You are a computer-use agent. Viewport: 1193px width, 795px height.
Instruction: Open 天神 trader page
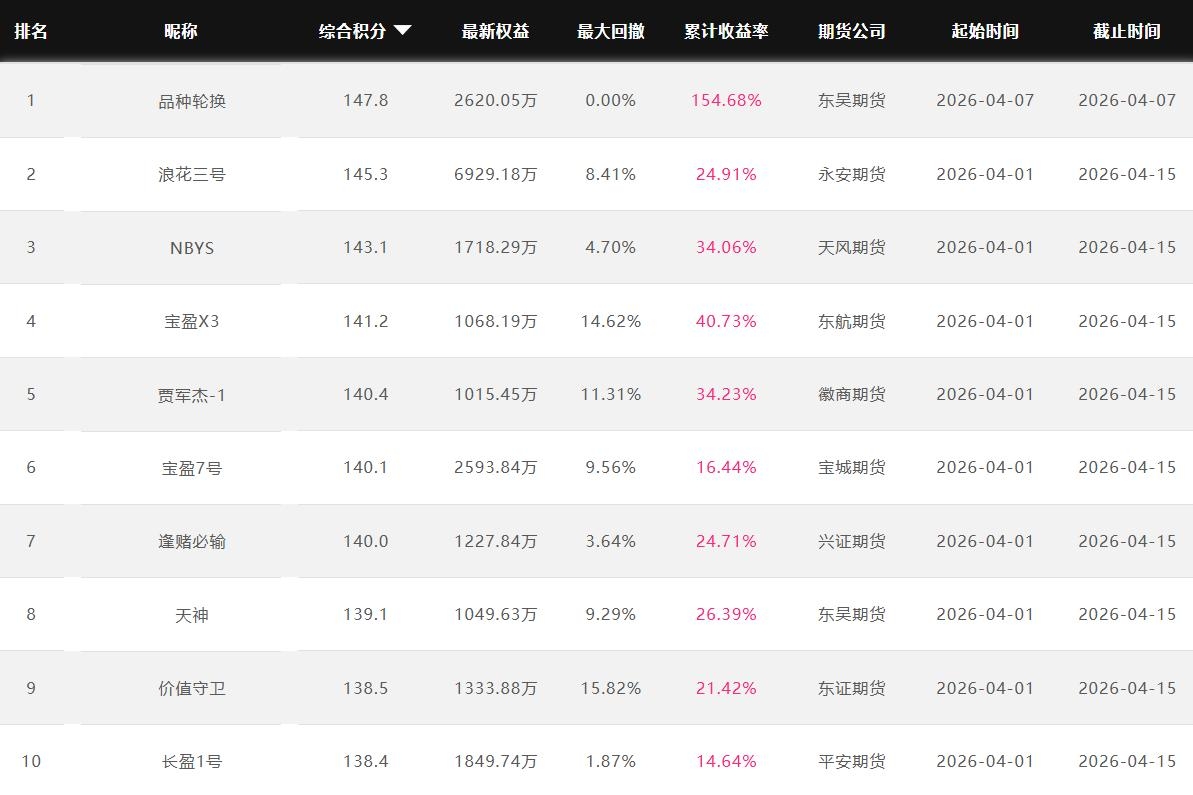point(192,615)
